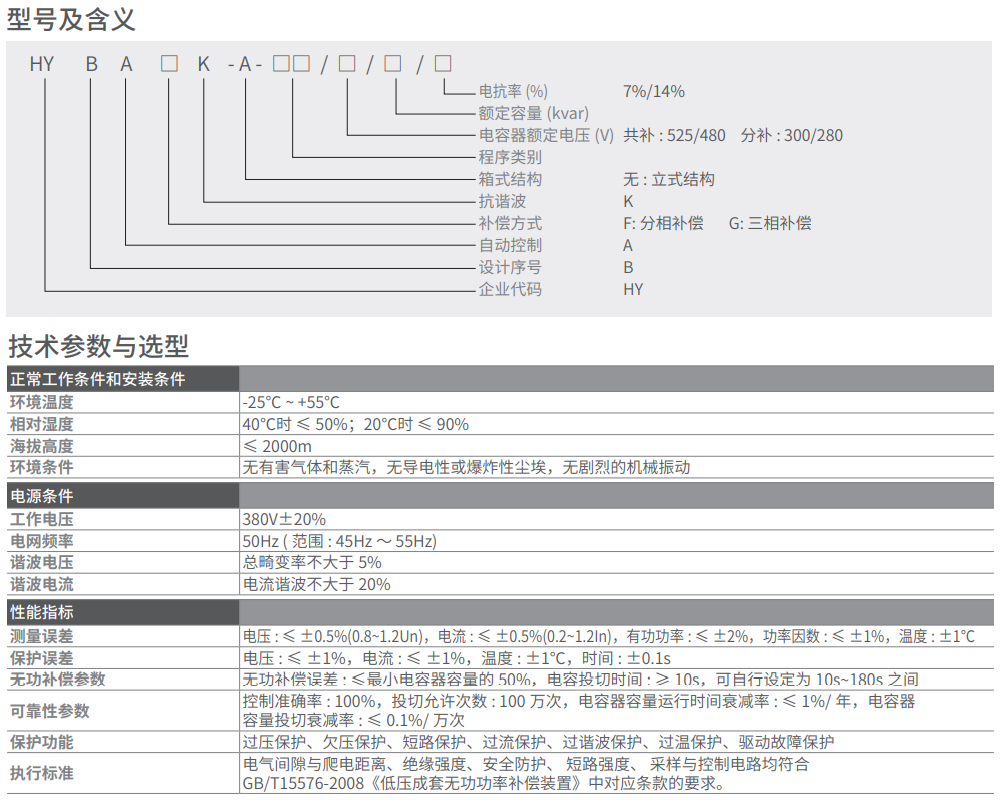Viewport: 1001px width, 802px height.
Task: Click the last orange box in model code
Action: pos(443,64)
